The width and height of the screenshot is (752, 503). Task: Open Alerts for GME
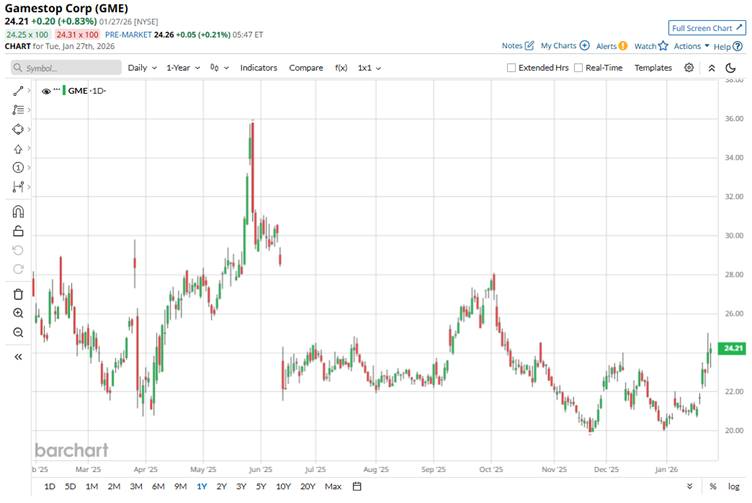point(611,46)
